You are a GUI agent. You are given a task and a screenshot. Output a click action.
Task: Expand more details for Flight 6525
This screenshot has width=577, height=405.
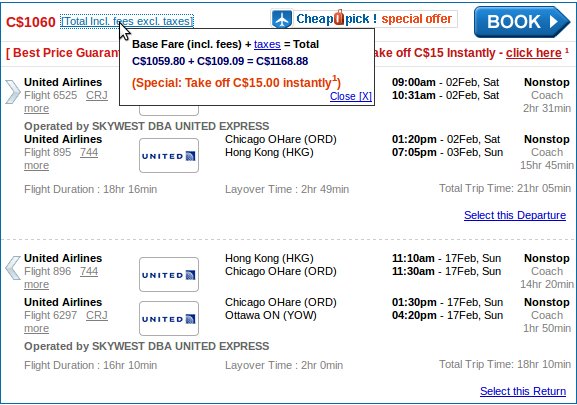36,109
